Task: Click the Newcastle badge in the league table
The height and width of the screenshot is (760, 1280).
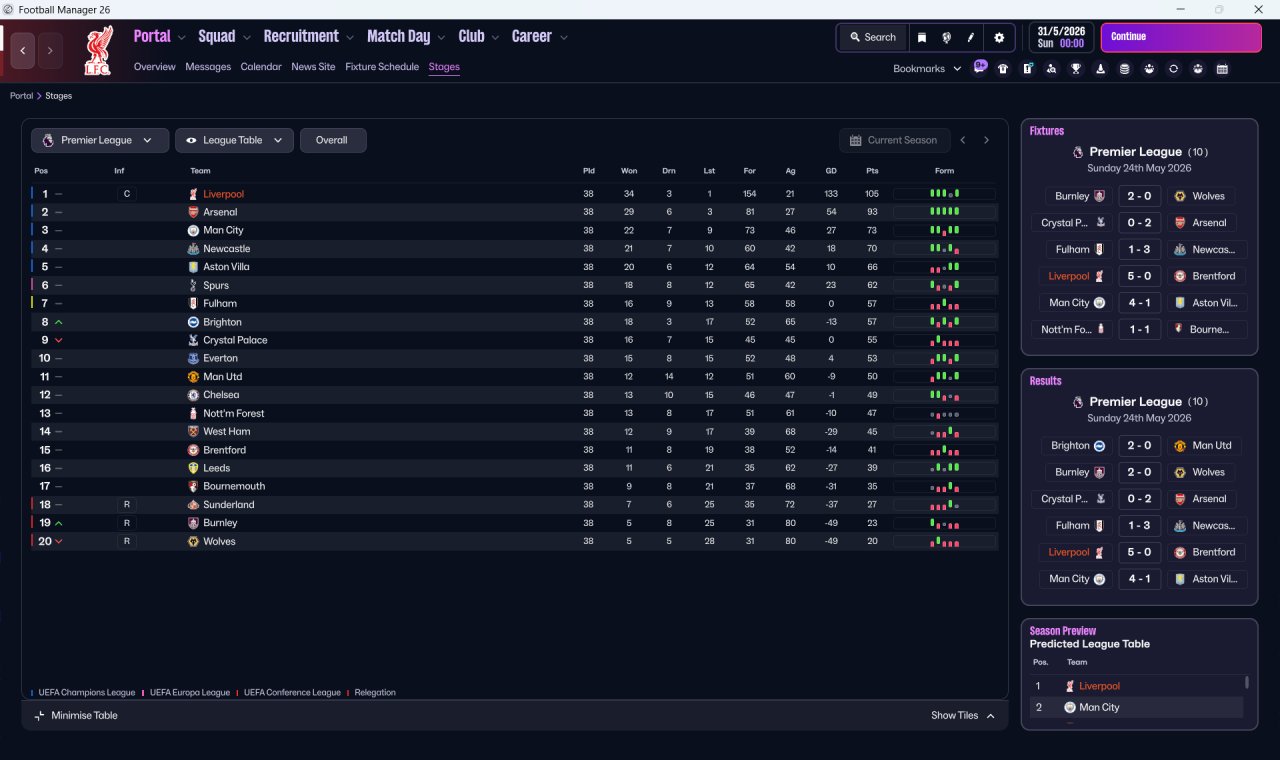Action: point(194,249)
